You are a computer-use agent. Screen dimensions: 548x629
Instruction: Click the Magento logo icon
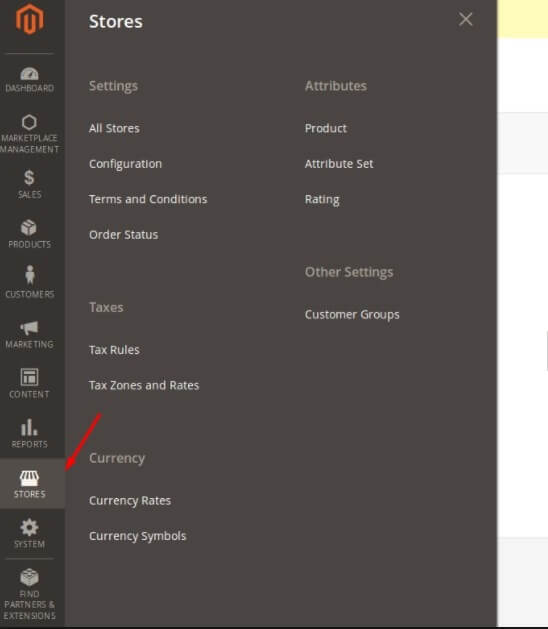point(30,19)
